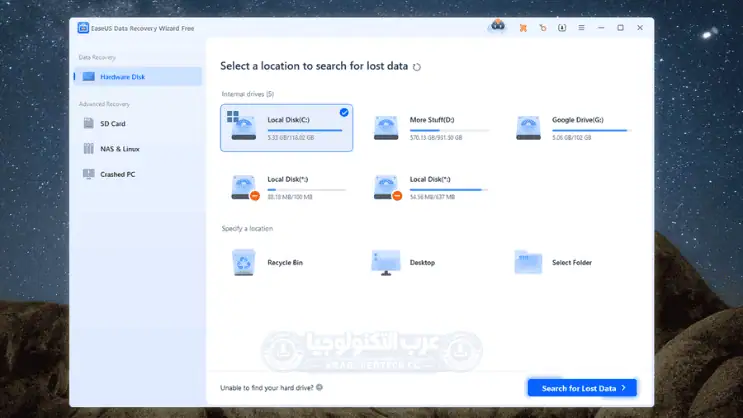This screenshot has width=743, height=418.
Task: Click usage bar of More Stuff(D:)
Action: point(449,130)
